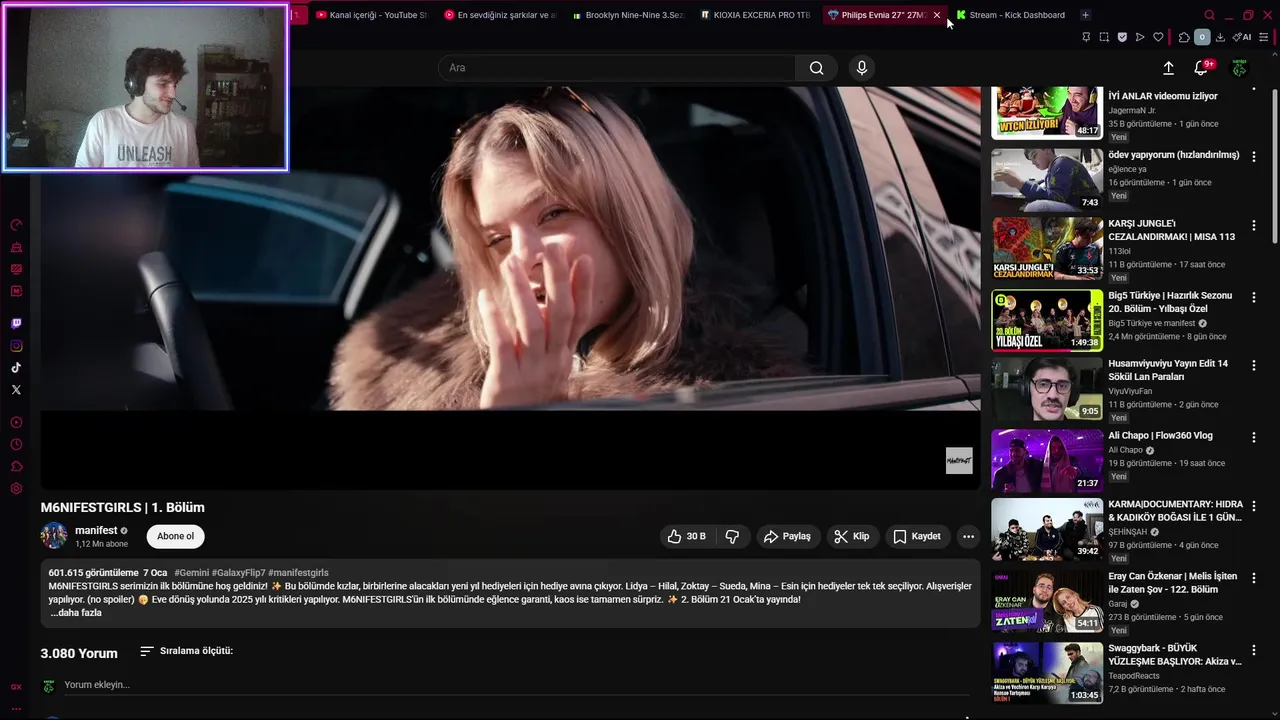Open the GX Corner icon at sidebar bottom
Viewport: 1280px width, 720px height.
click(x=16, y=687)
